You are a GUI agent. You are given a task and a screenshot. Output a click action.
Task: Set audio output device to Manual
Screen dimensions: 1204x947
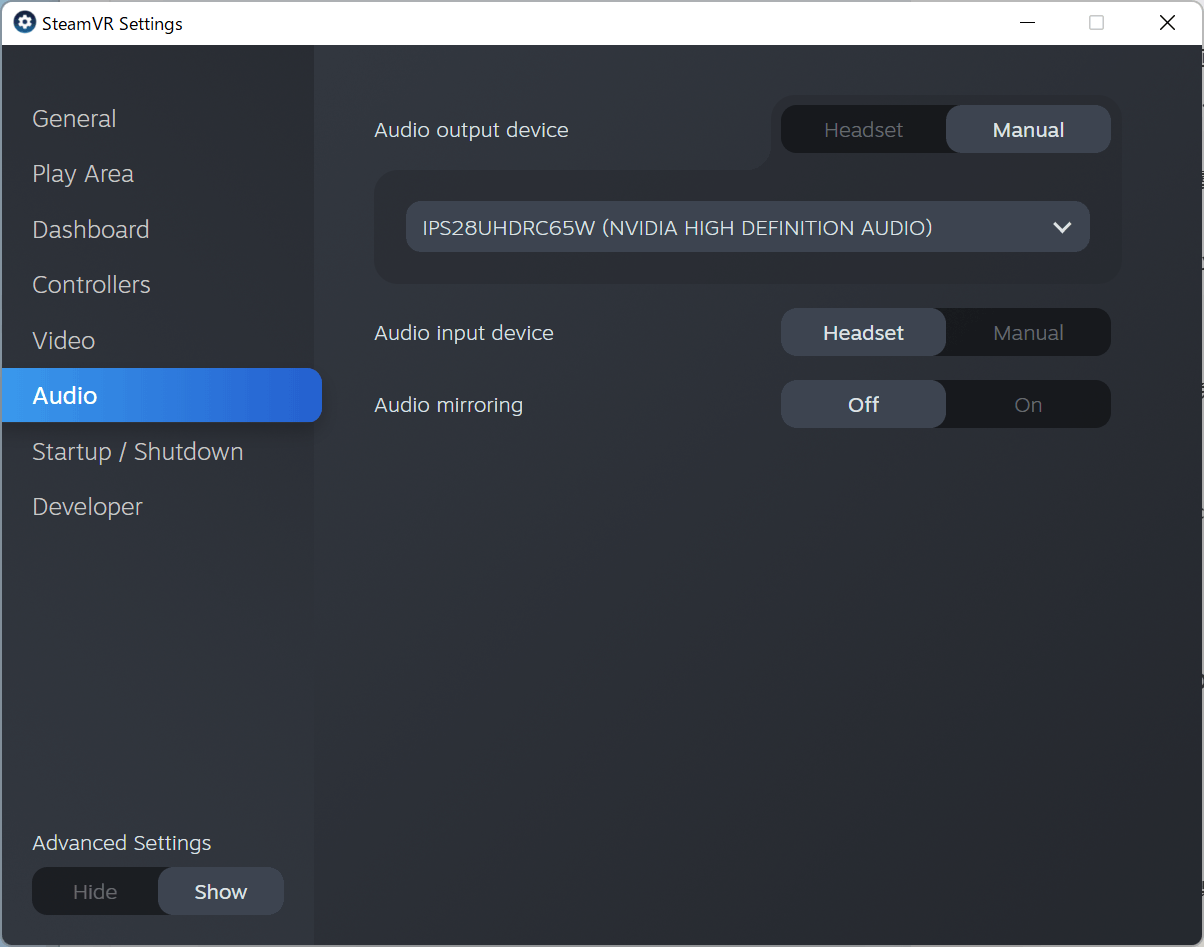point(1028,130)
